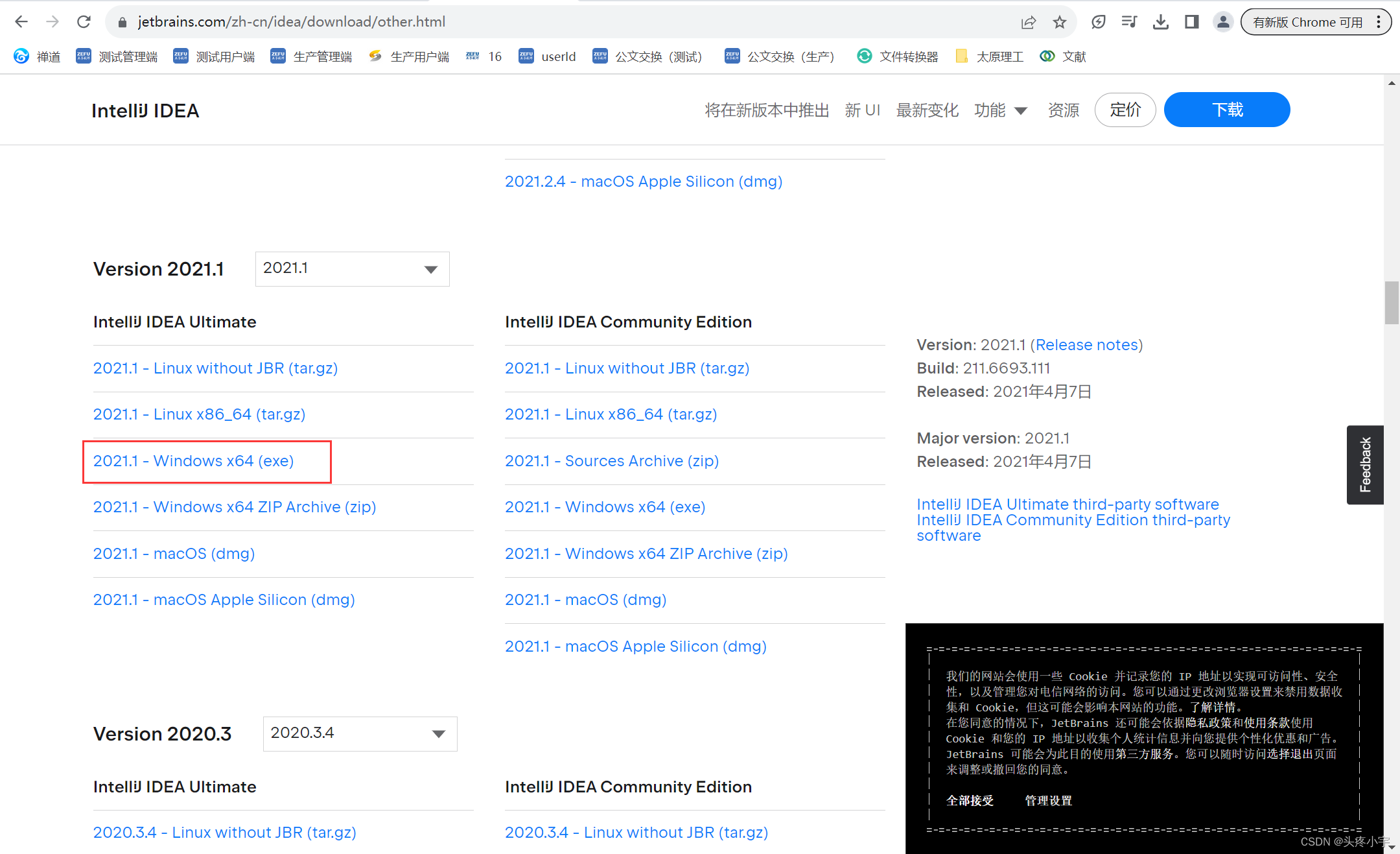
Task: Go back to previous page
Action: [x=21, y=22]
